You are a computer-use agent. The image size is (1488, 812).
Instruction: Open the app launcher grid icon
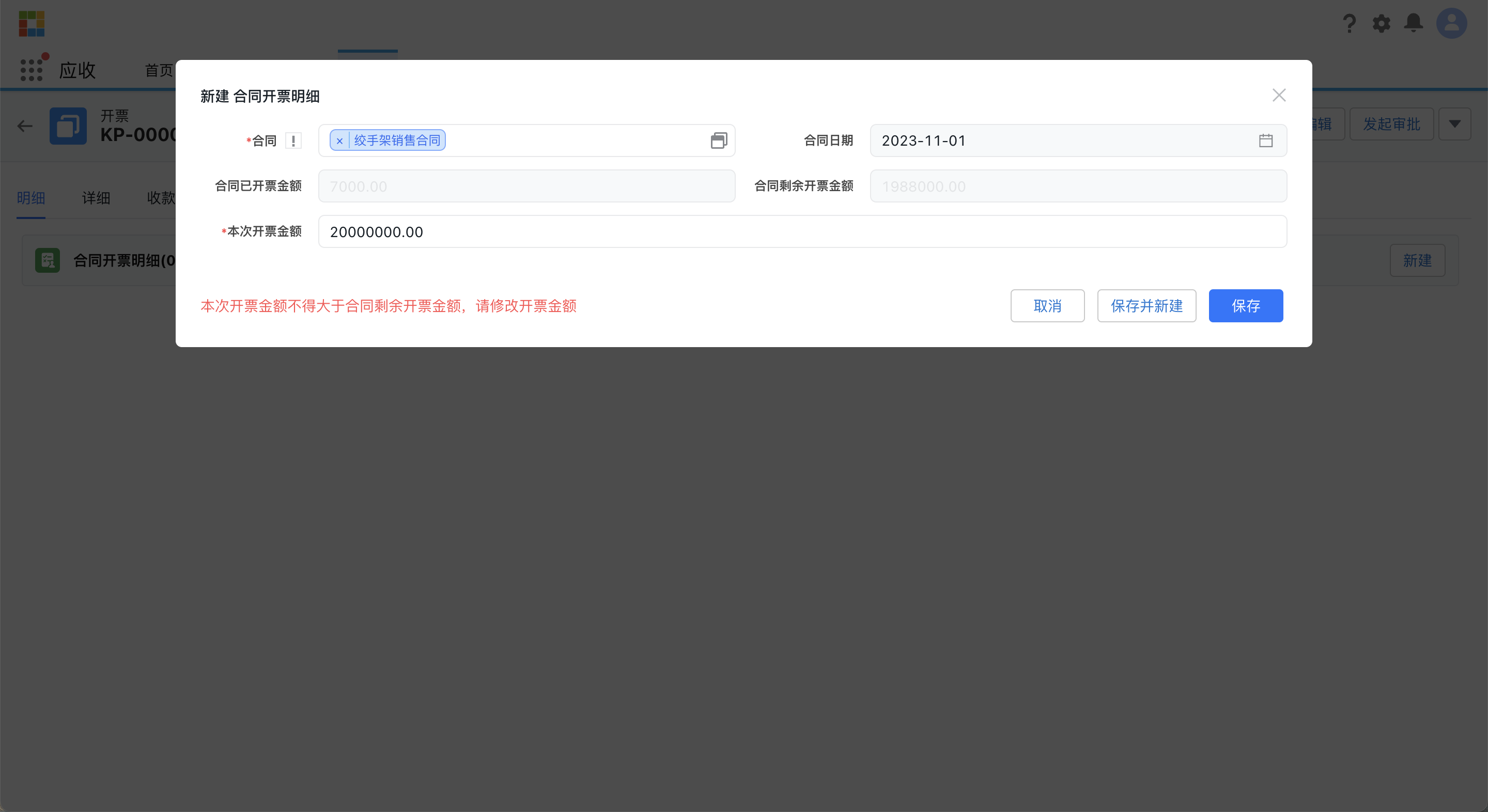[x=32, y=70]
